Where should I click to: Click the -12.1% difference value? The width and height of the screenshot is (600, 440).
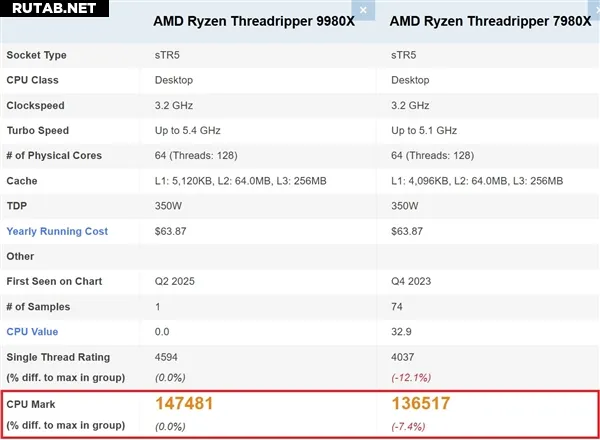click(x=411, y=378)
